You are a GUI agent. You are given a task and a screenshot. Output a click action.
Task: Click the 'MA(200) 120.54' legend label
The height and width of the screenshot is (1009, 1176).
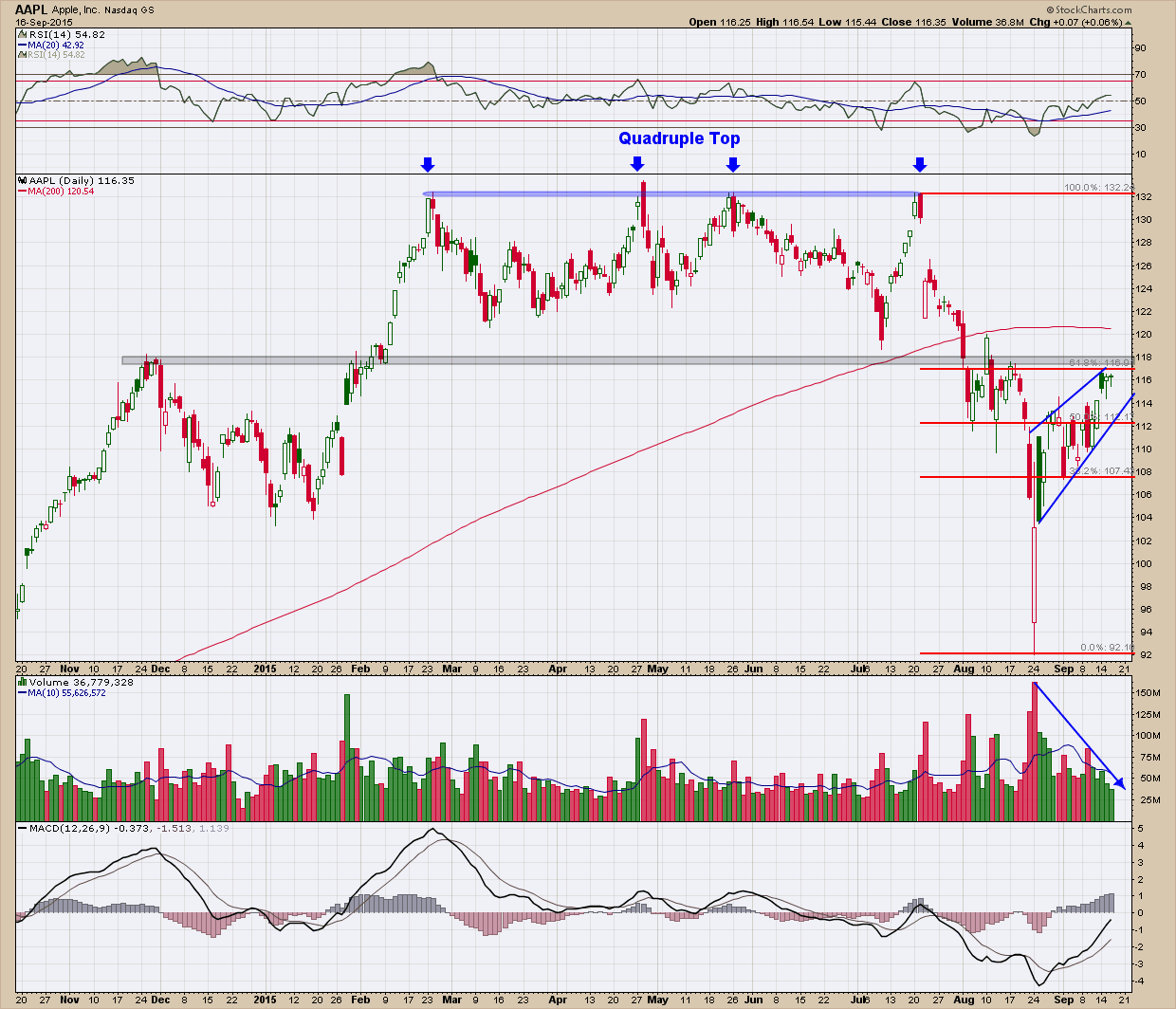[62, 191]
